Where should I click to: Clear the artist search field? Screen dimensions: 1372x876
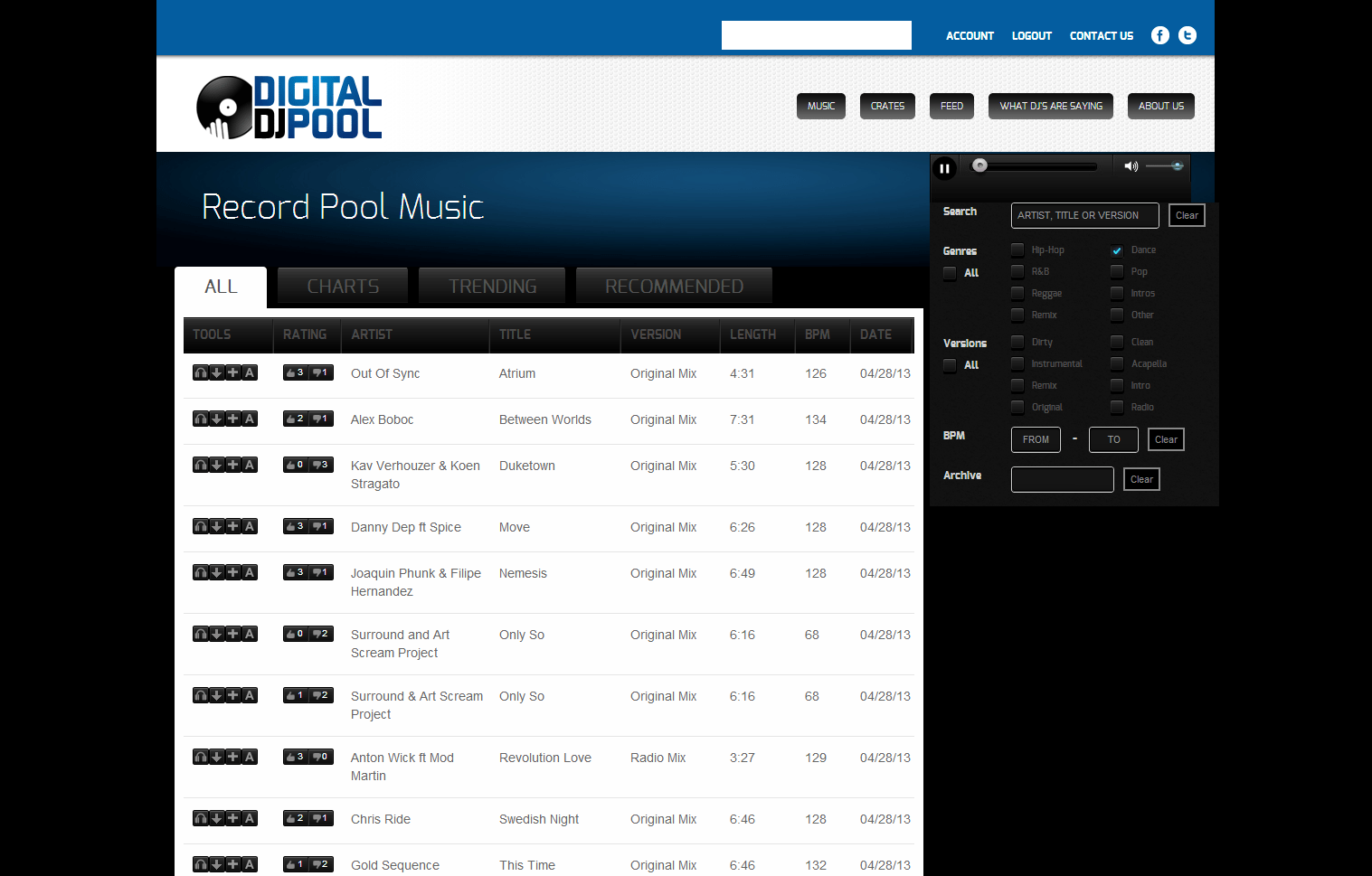click(1186, 215)
